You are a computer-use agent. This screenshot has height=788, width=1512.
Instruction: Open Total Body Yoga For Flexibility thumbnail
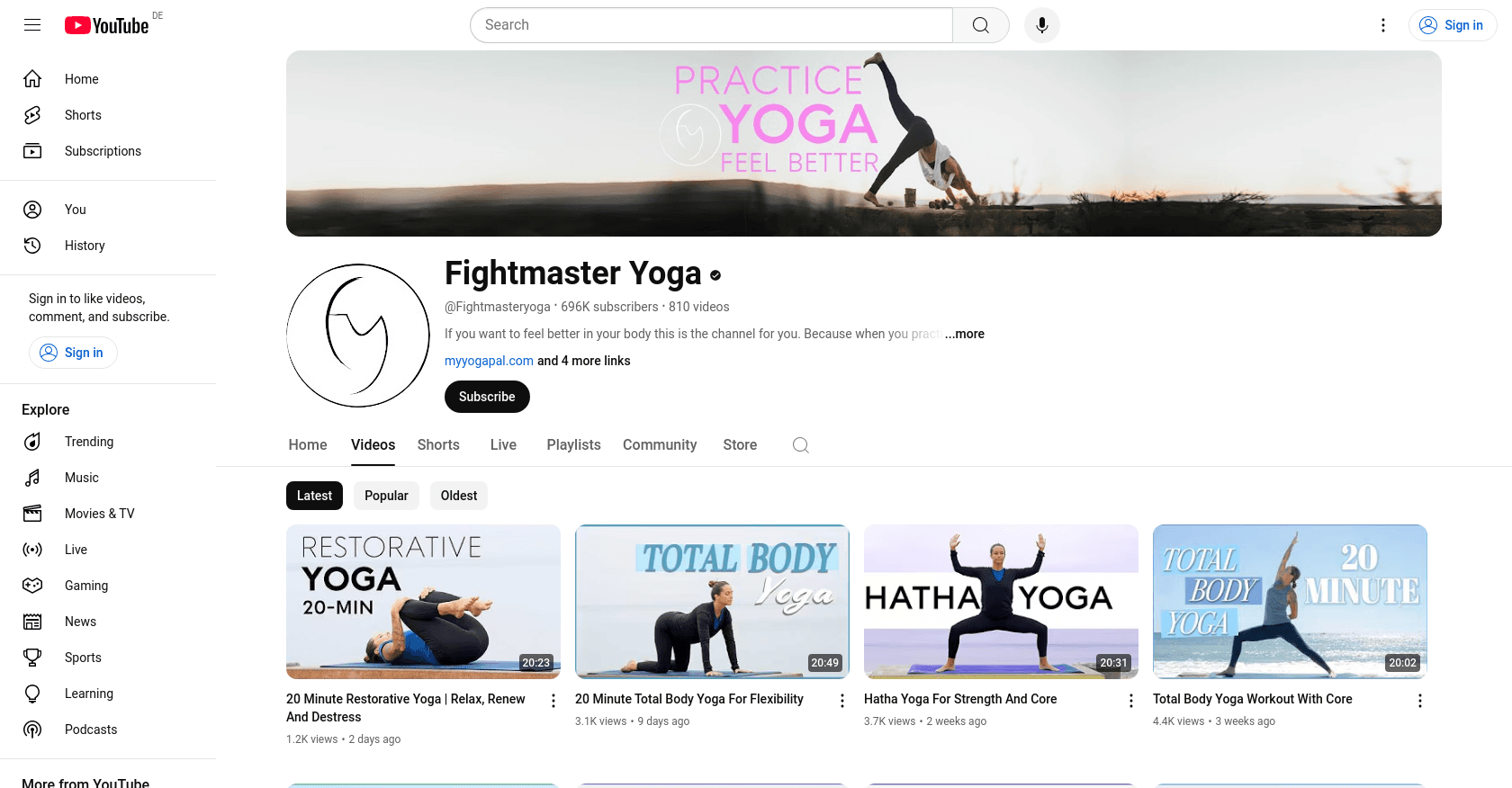712,602
